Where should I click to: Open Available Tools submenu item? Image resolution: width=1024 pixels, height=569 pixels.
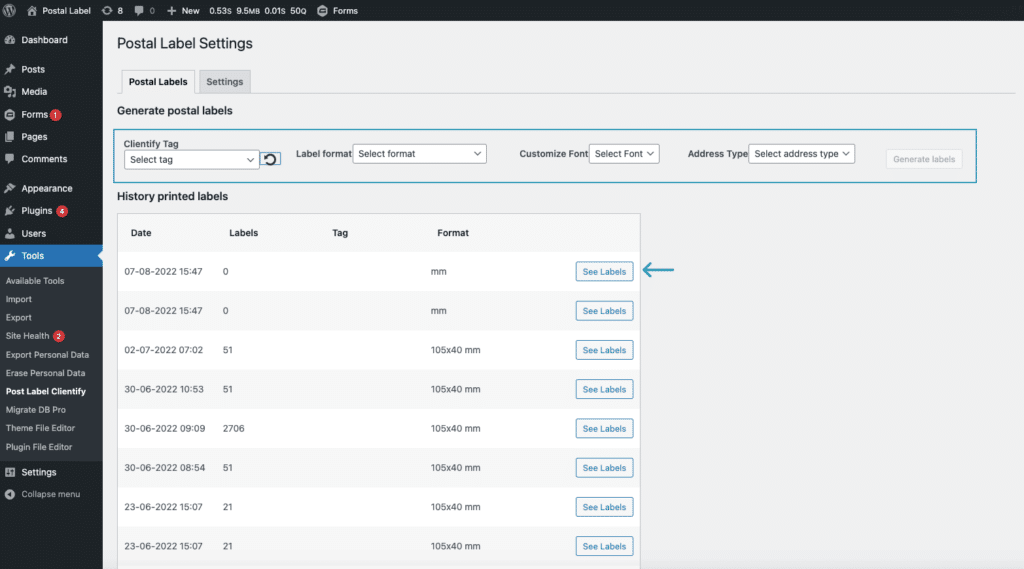coord(35,281)
